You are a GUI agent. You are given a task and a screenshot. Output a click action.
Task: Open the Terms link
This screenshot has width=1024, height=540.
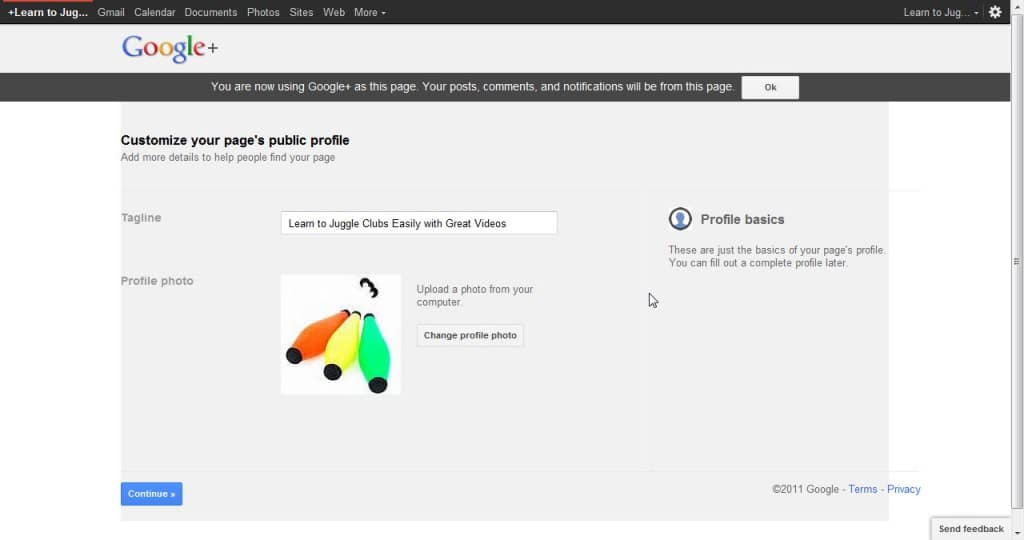(863, 489)
